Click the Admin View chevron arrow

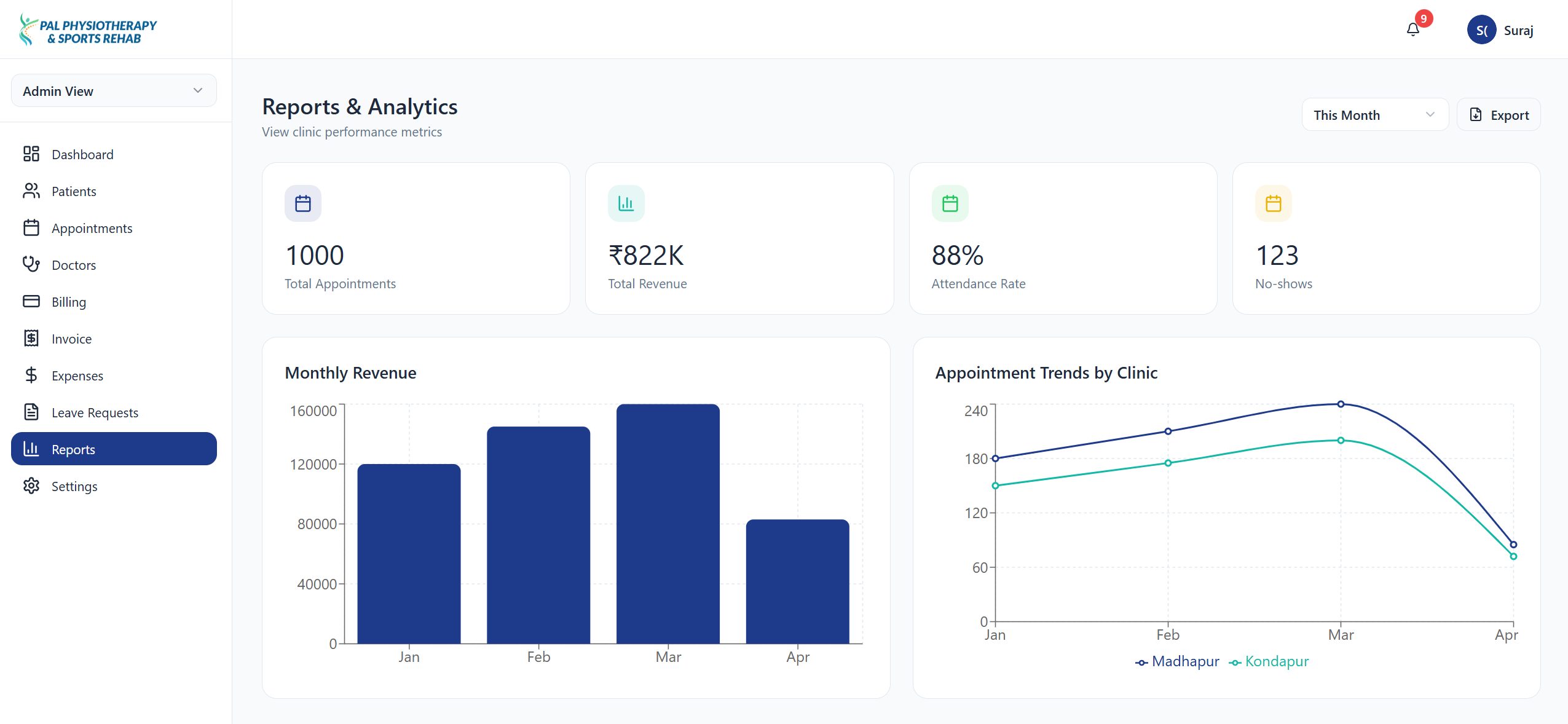(198, 90)
